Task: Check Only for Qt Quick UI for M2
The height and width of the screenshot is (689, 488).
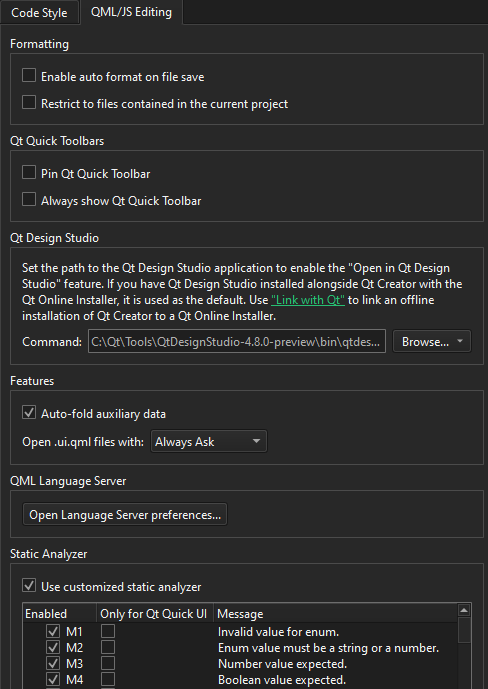Action: (108, 648)
